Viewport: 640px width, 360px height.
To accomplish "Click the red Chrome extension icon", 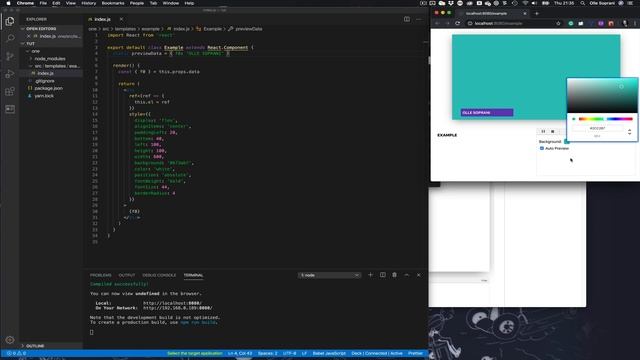I will [x=611, y=23].
